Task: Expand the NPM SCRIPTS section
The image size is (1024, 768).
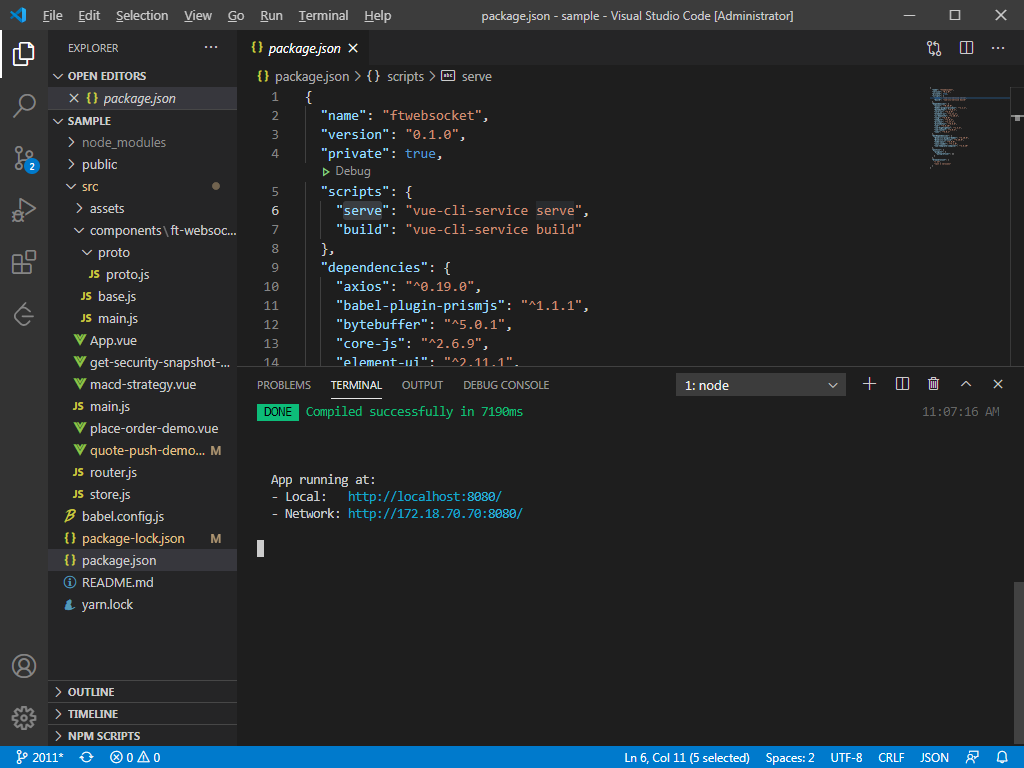Action: click(103, 736)
